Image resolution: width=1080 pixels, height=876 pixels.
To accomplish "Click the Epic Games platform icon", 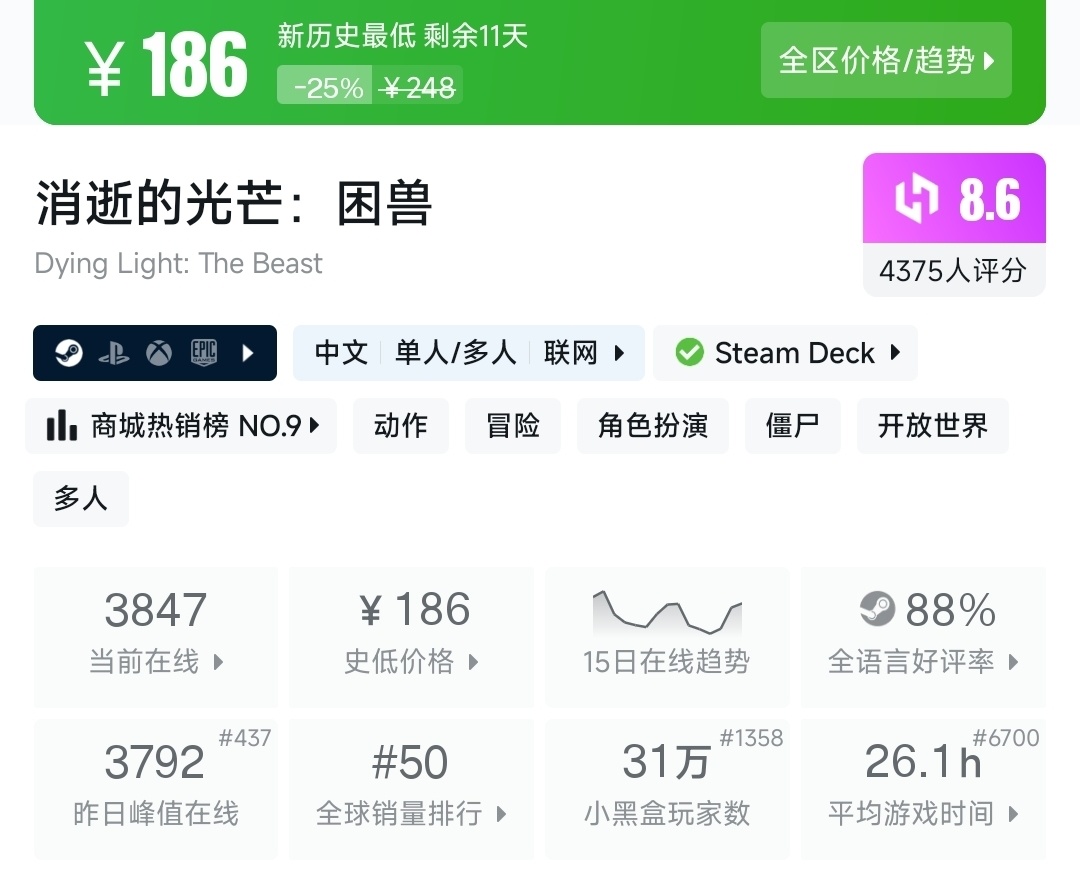I will pyautogui.click(x=204, y=353).
